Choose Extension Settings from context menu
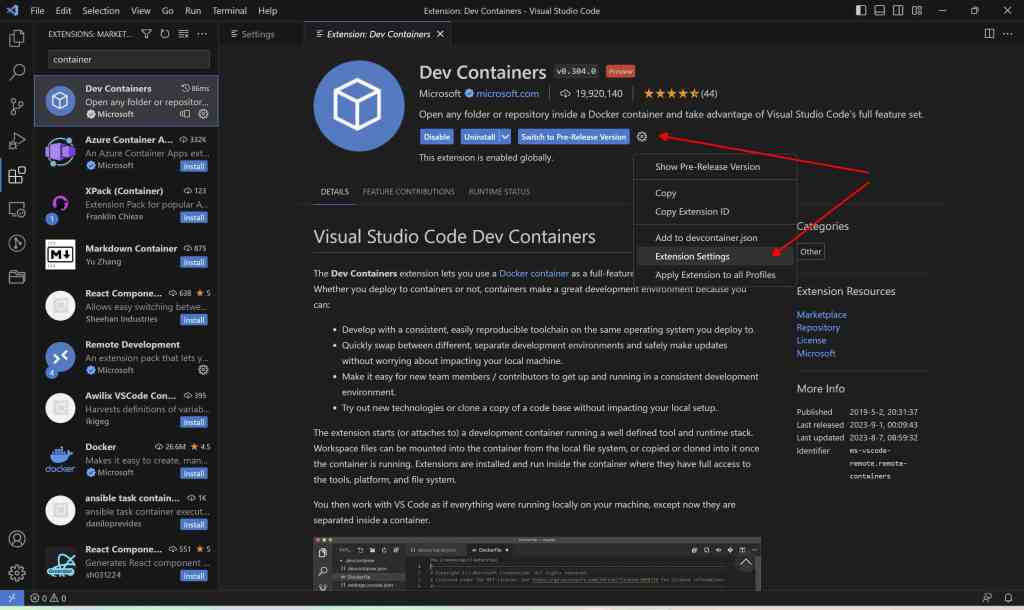Image resolution: width=1024 pixels, height=610 pixels. (x=715, y=257)
